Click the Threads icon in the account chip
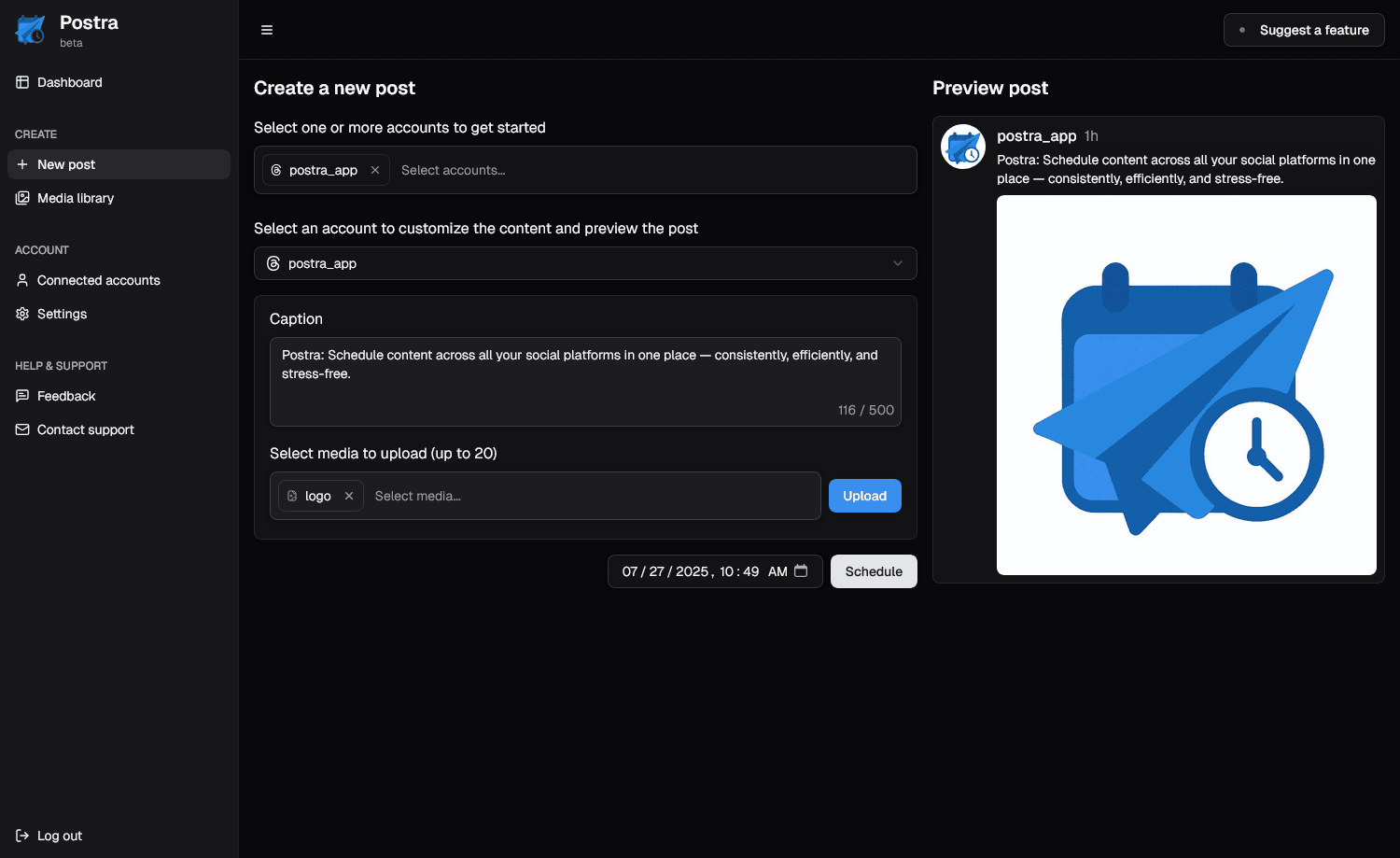The height and width of the screenshot is (858, 1400). pos(276,170)
